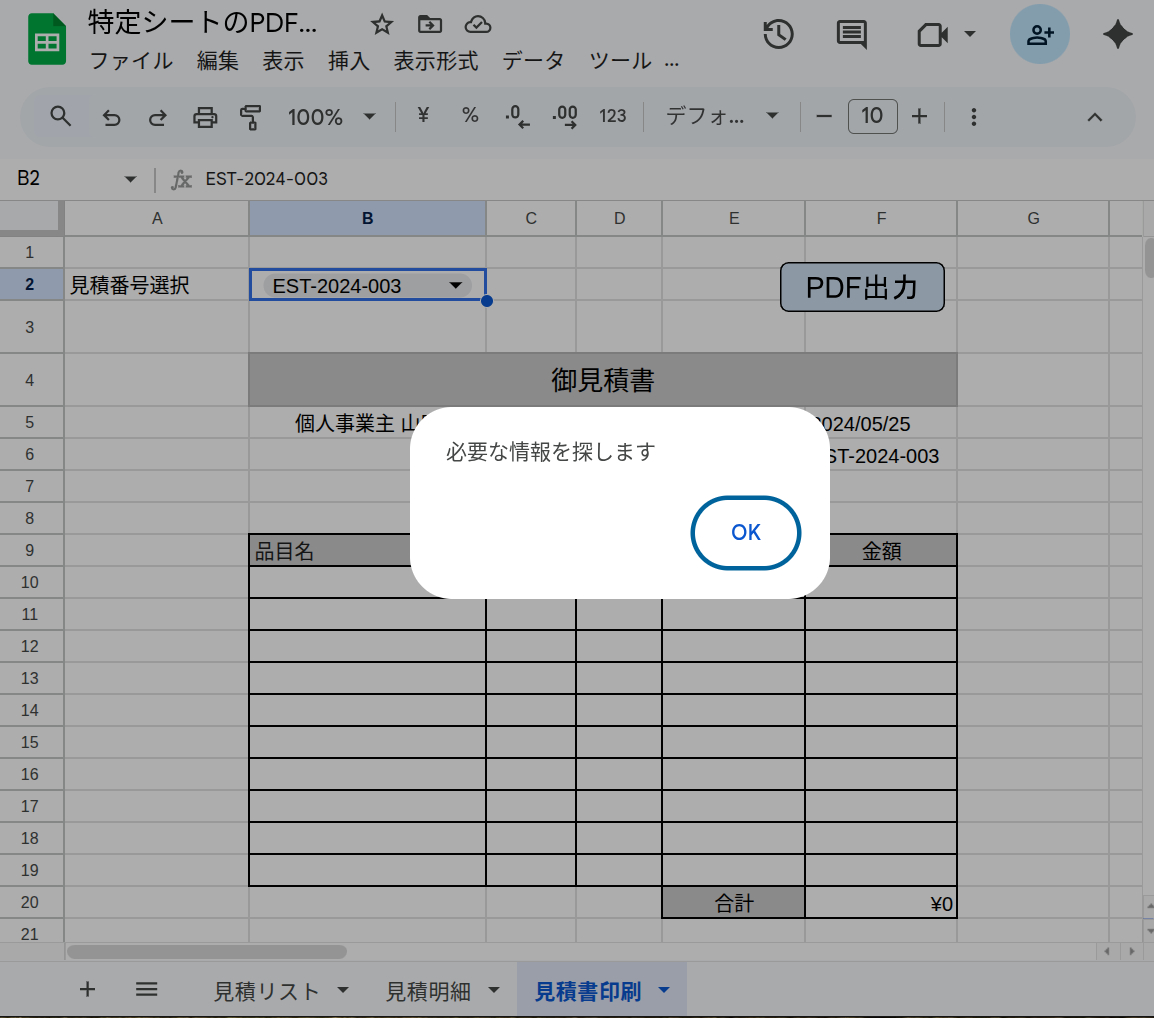
Task: Expand the video call options arrow
Action: pyautogui.click(x=970, y=34)
